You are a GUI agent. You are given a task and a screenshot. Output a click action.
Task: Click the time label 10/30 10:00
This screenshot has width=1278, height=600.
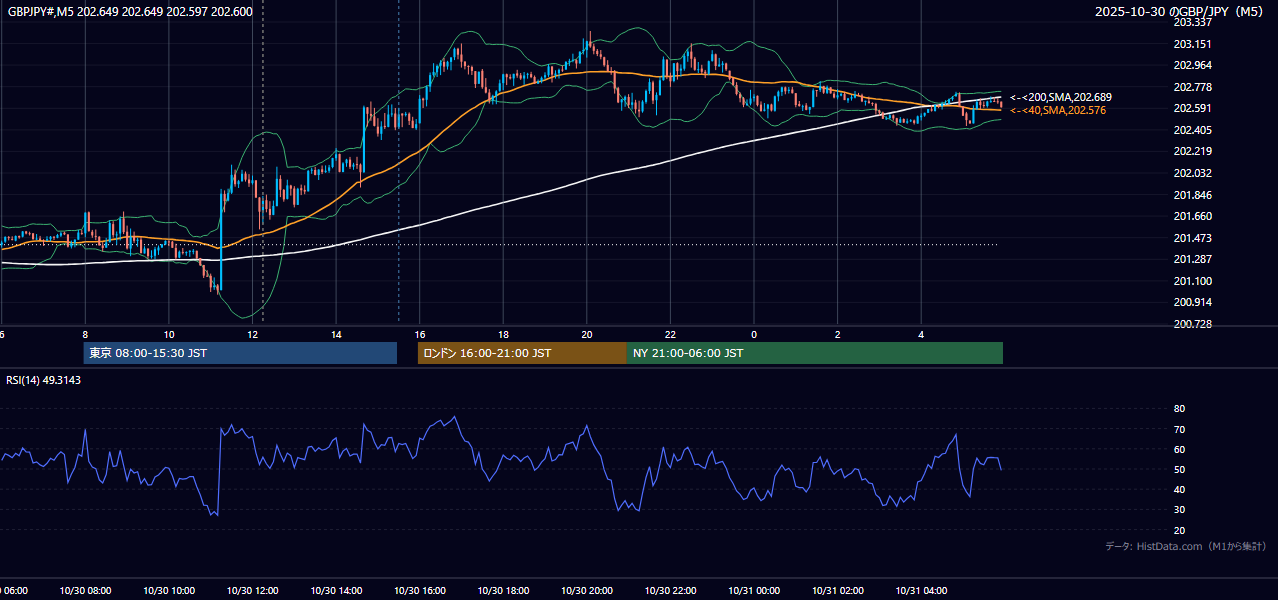point(169,591)
